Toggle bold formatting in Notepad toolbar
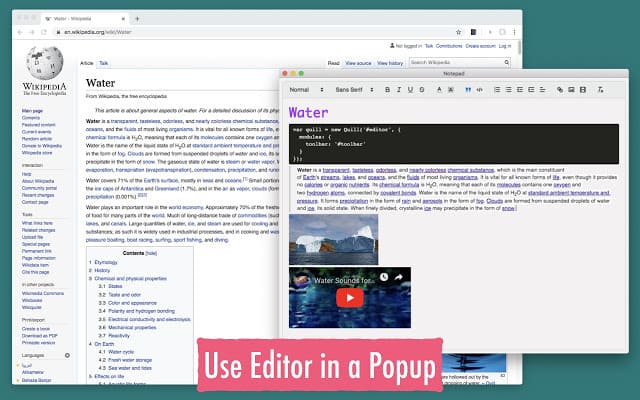Image resolution: width=640 pixels, height=400 pixels. tap(387, 90)
